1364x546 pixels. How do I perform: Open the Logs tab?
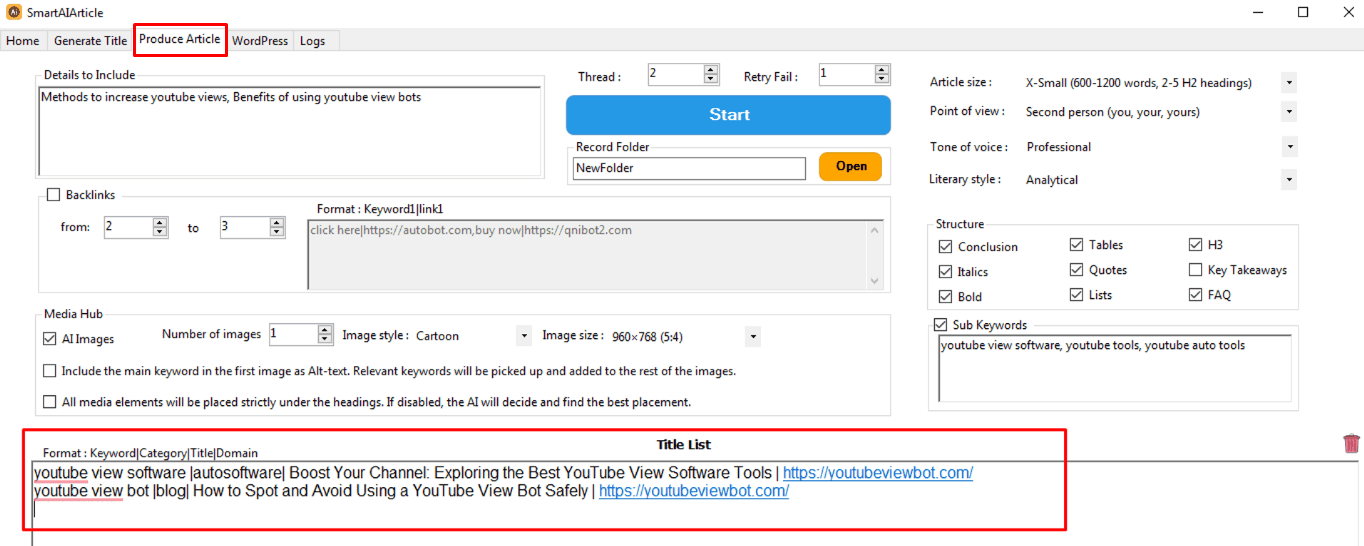click(x=312, y=41)
